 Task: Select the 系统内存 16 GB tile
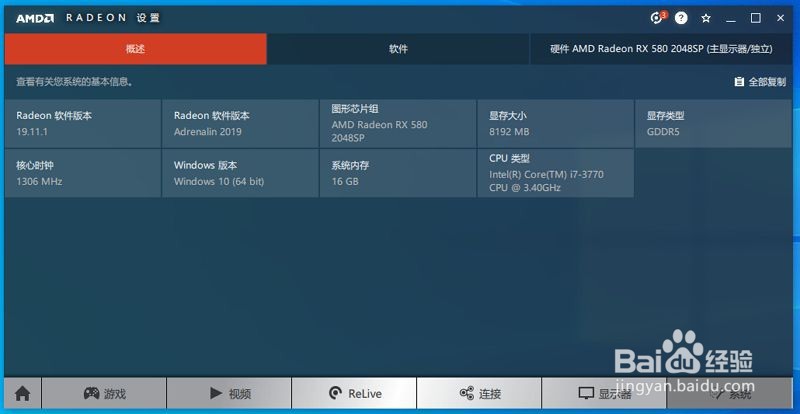click(398, 173)
